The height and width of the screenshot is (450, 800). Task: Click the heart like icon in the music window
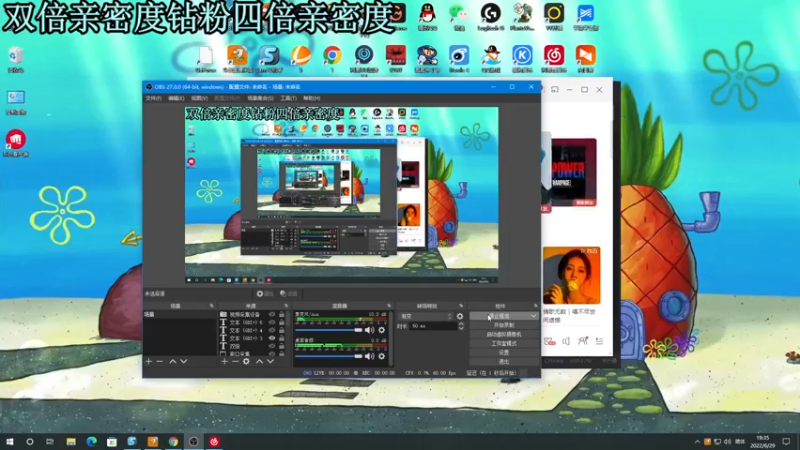tap(549, 341)
